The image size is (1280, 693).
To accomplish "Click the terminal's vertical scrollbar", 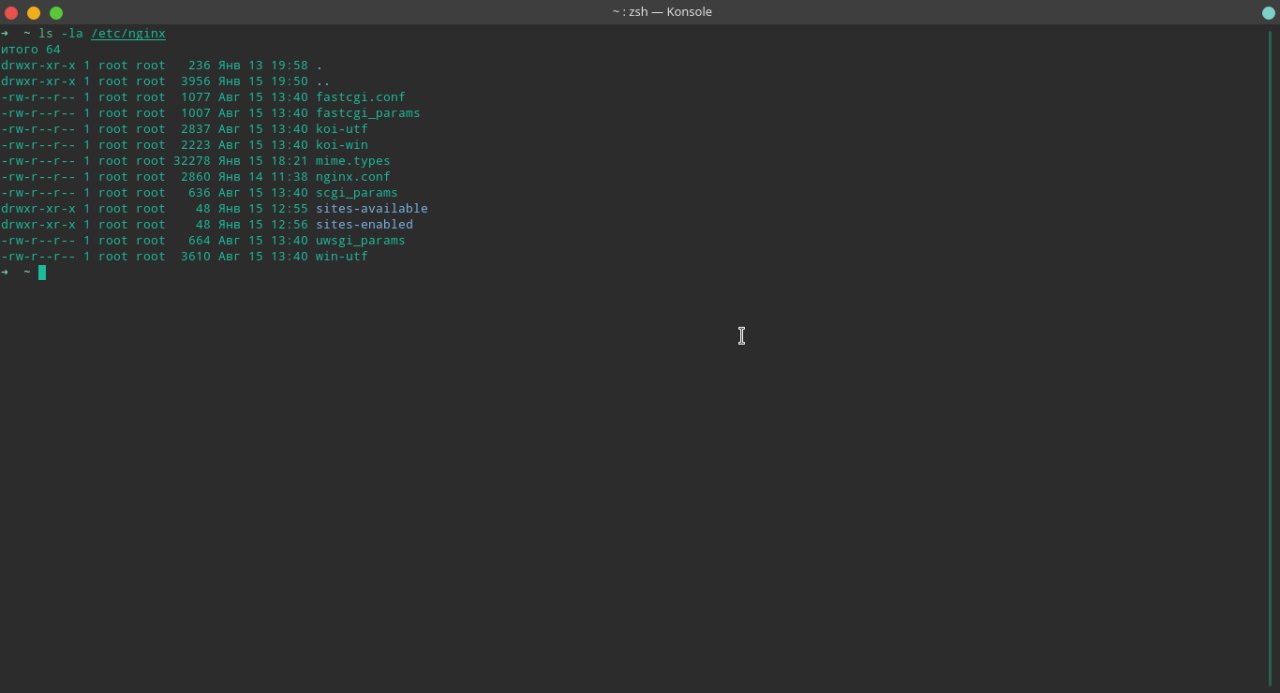I will point(1270,356).
